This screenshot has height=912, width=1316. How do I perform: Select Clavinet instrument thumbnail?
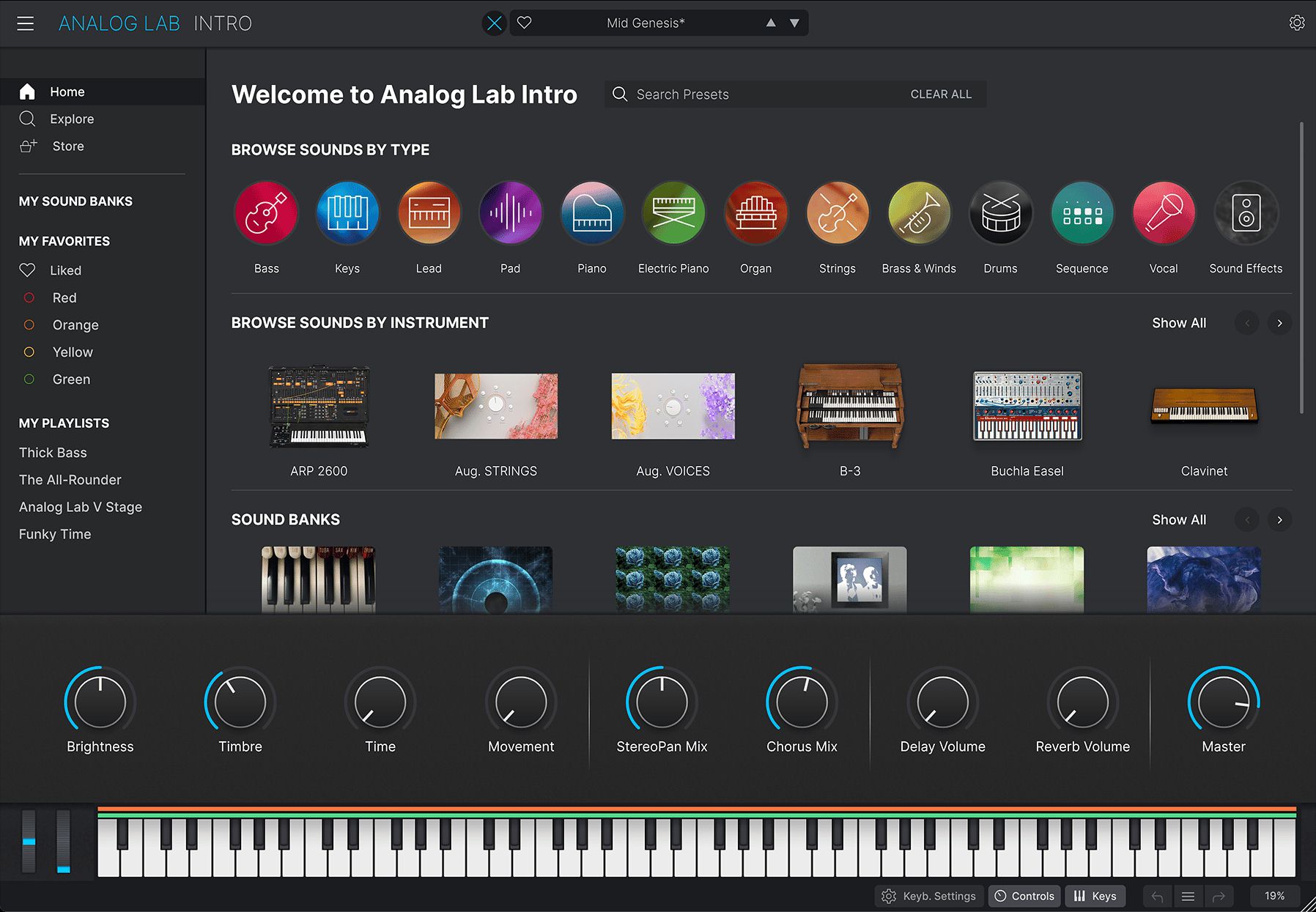1204,405
